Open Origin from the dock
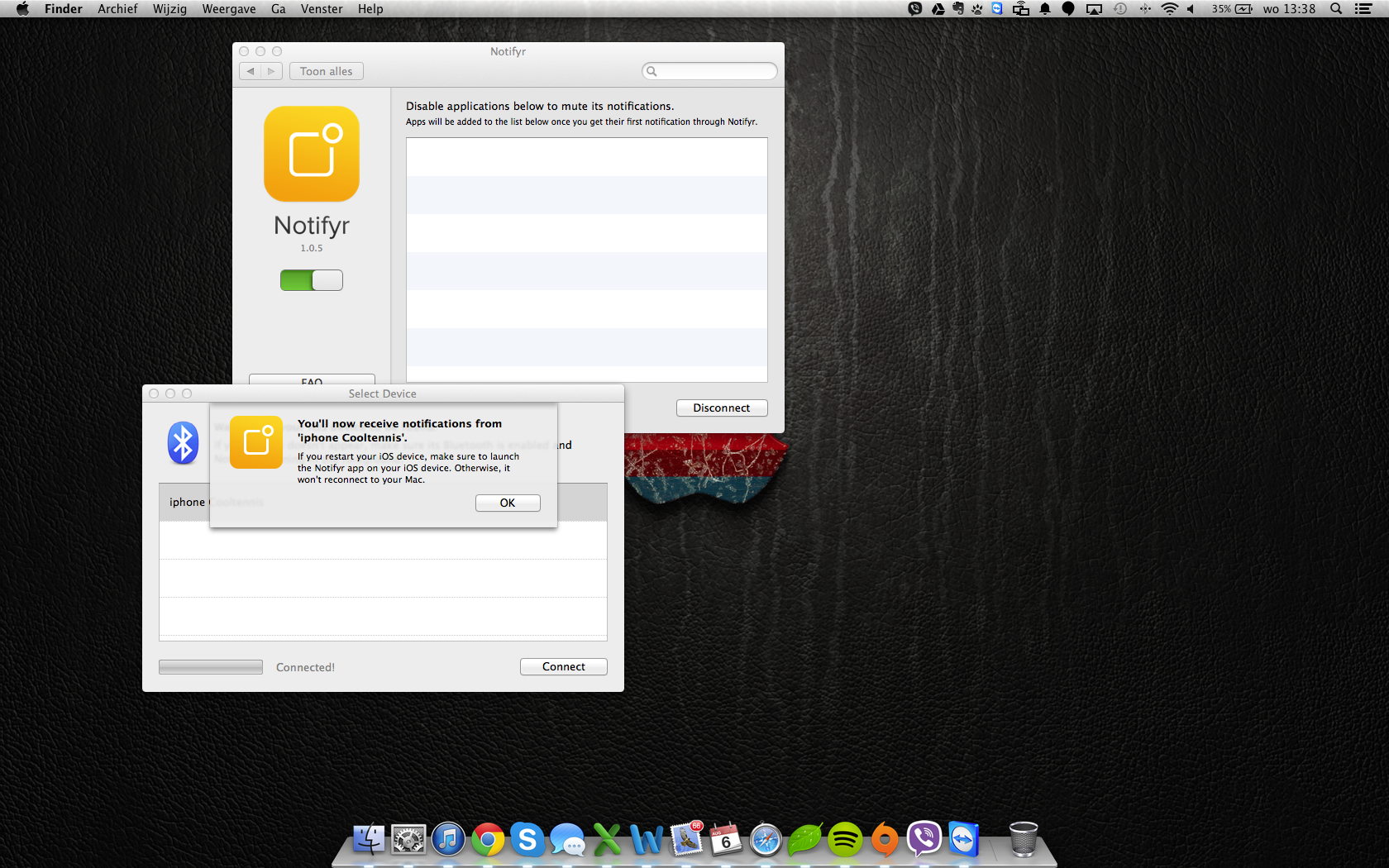Screen dimensions: 1389x868 point(885,840)
